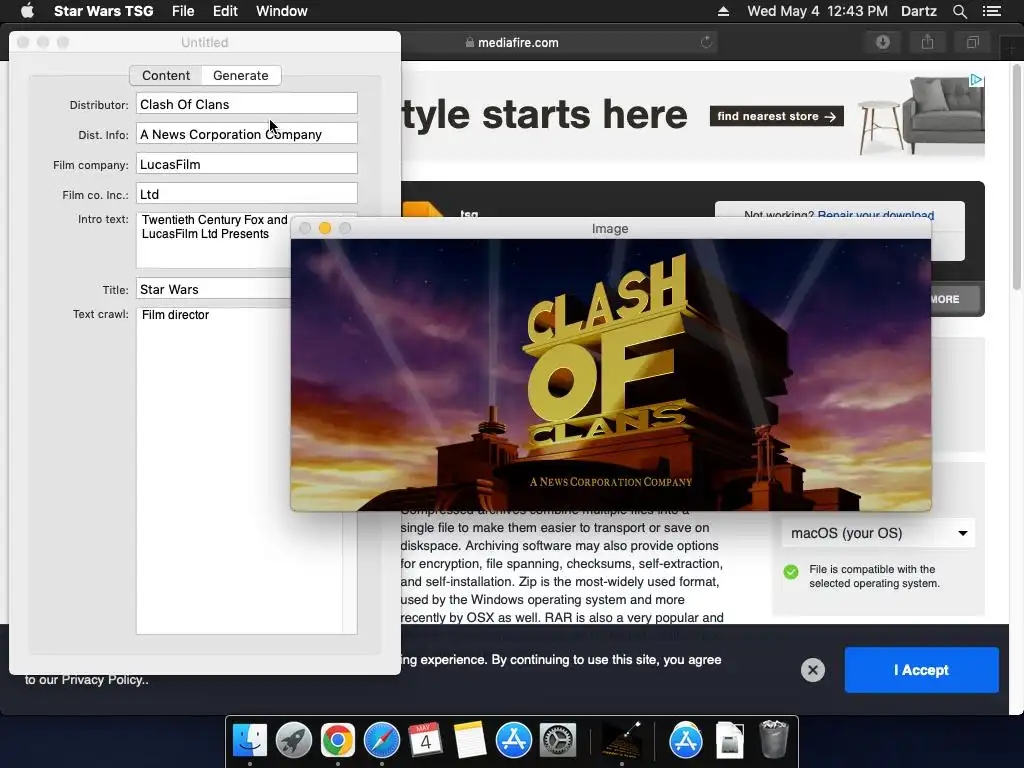Click the Star Wars TSG dock icon
This screenshot has width=1024, height=768.
pos(621,741)
